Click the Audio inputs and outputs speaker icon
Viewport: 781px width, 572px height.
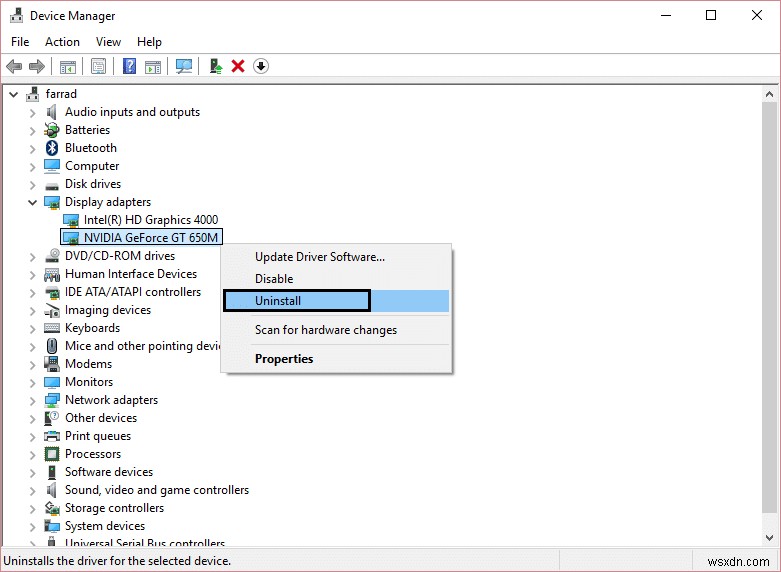[51, 112]
